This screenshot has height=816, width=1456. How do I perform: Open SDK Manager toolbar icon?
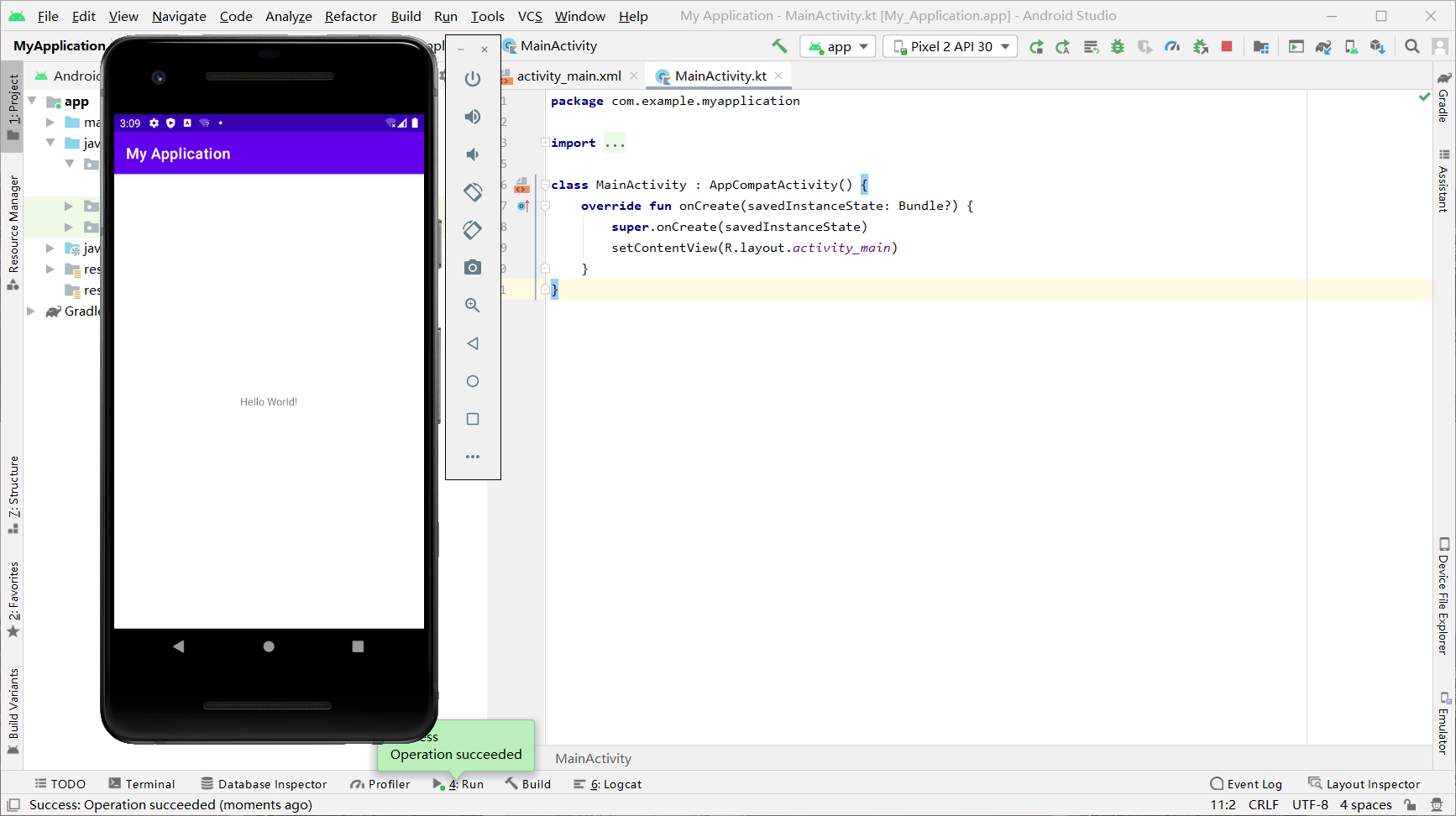(1377, 46)
